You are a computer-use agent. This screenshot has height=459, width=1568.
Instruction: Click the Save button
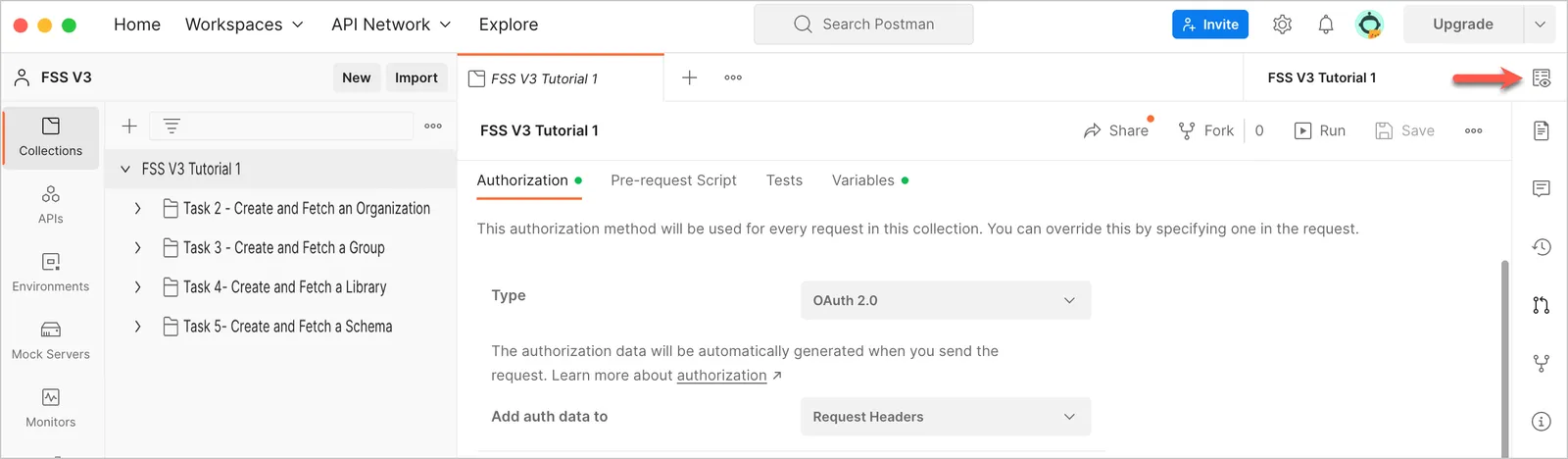click(x=1405, y=130)
